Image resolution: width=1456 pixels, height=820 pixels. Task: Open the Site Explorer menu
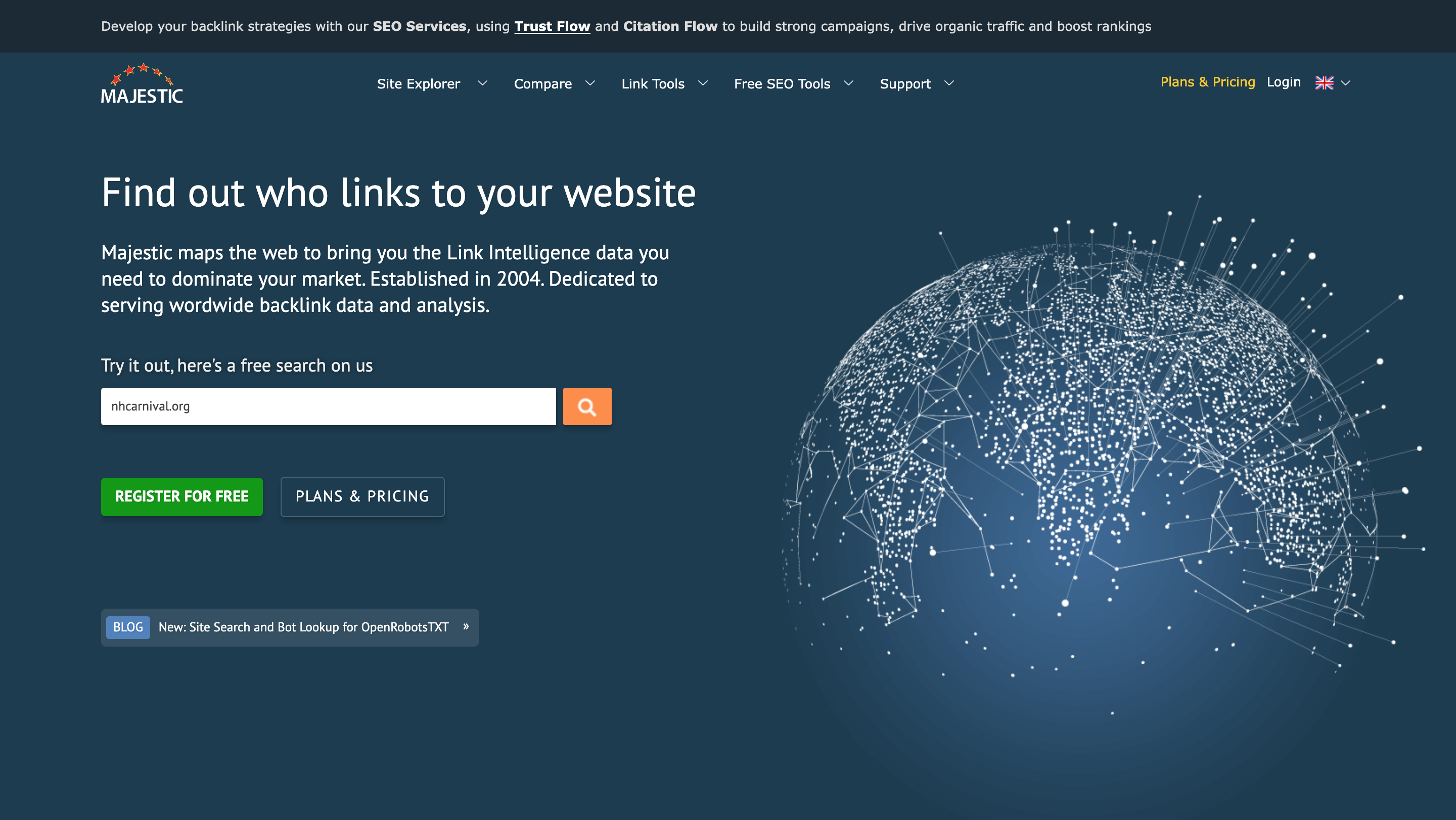(x=418, y=83)
